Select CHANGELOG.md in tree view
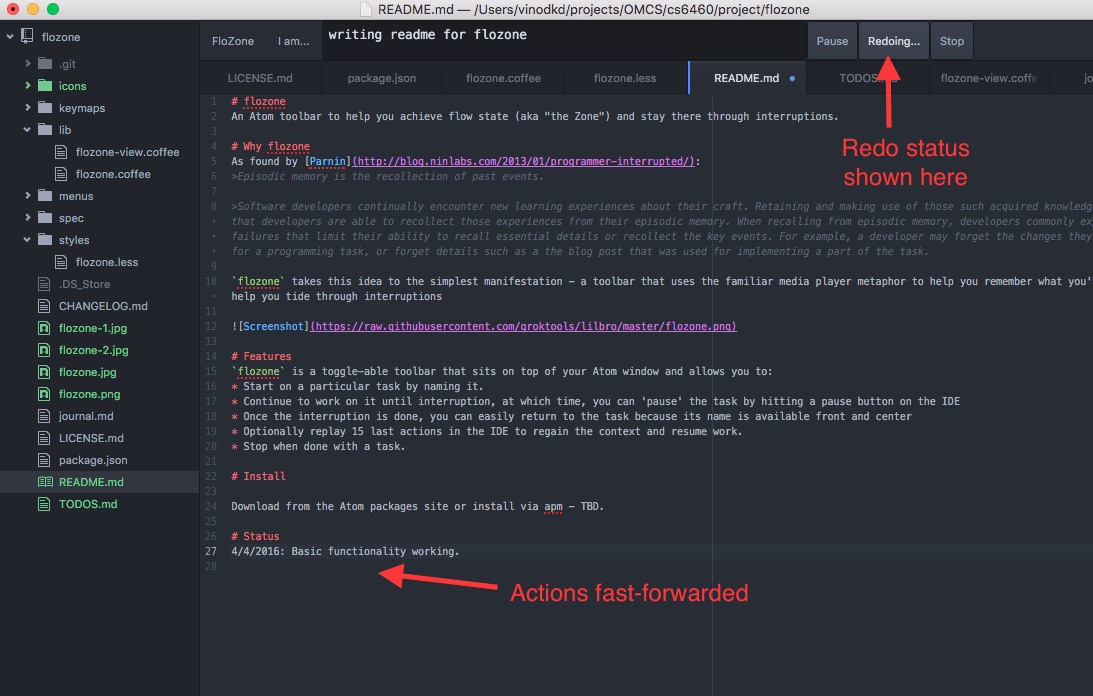This screenshot has height=696, width=1093. click(x=103, y=305)
